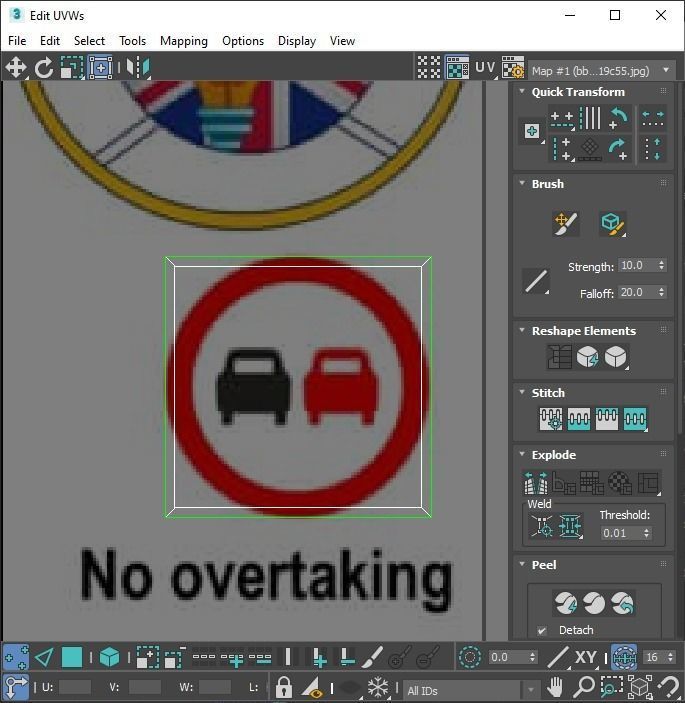Select the Rotate tool

[44, 68]
